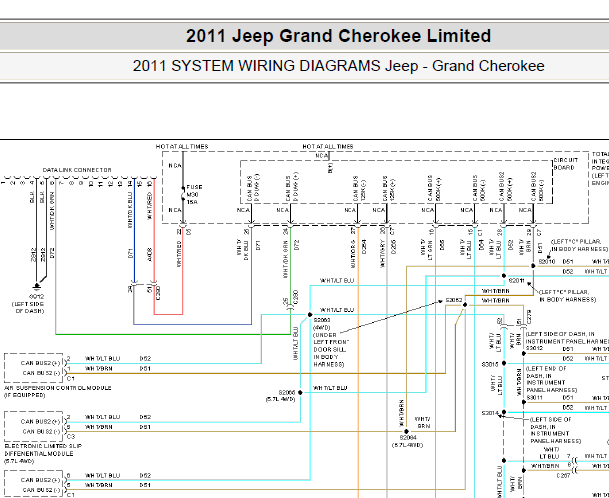Click the ground symbol above "(LEFT SIDE OF DASH)"
Viewport: 609px width, 498px height.
[x=37, y=286]
